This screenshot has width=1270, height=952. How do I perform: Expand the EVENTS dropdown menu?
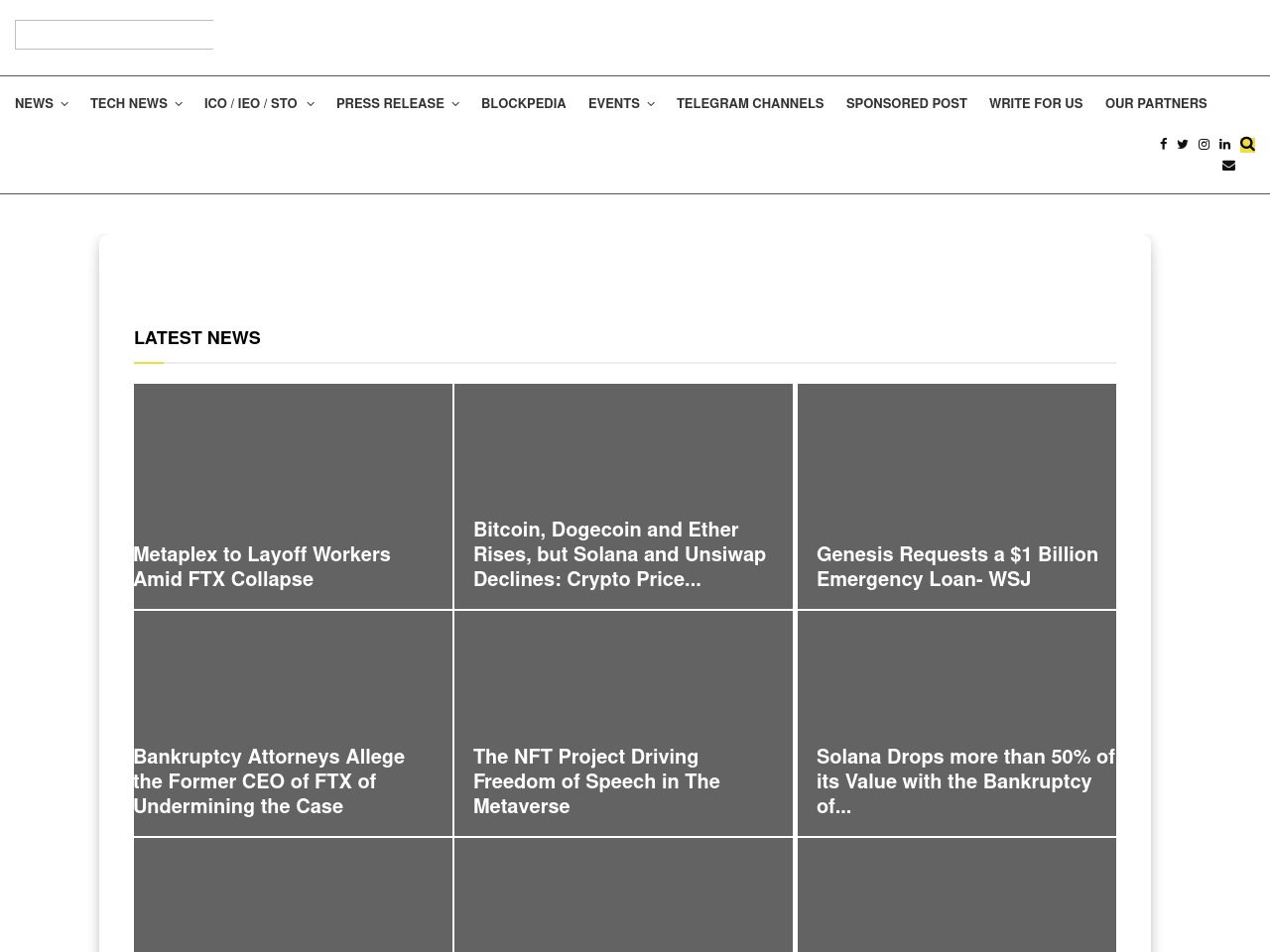(621, 103)
